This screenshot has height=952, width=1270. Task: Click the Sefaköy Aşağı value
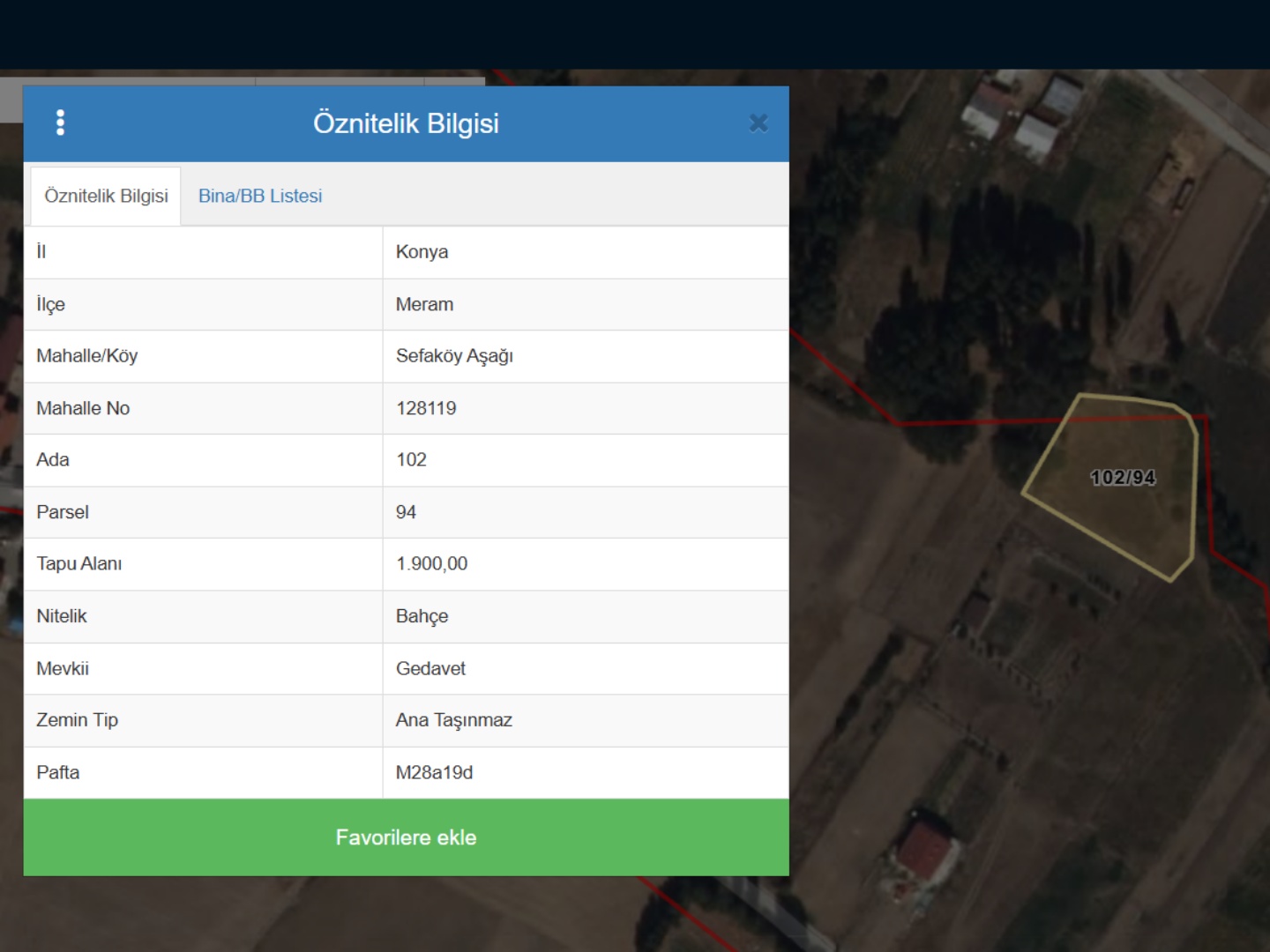(454, 356)
